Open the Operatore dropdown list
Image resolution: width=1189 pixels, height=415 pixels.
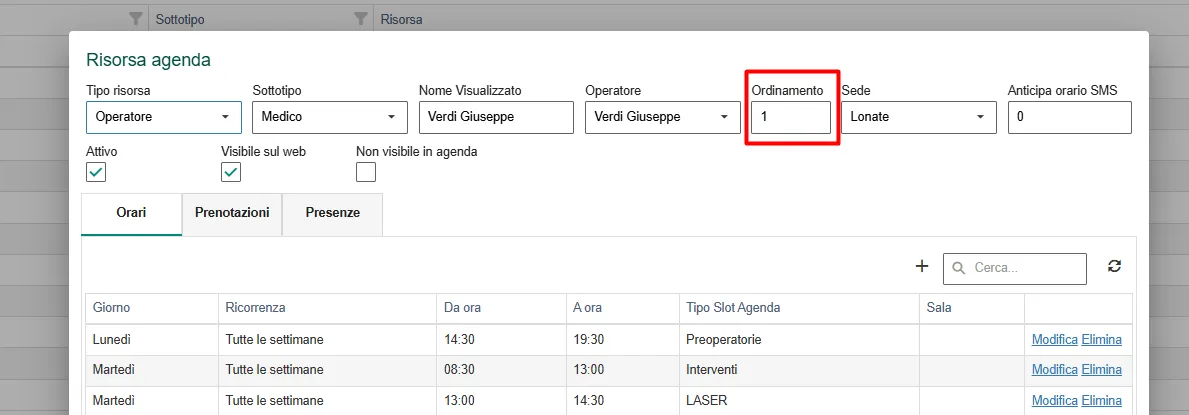663,117
